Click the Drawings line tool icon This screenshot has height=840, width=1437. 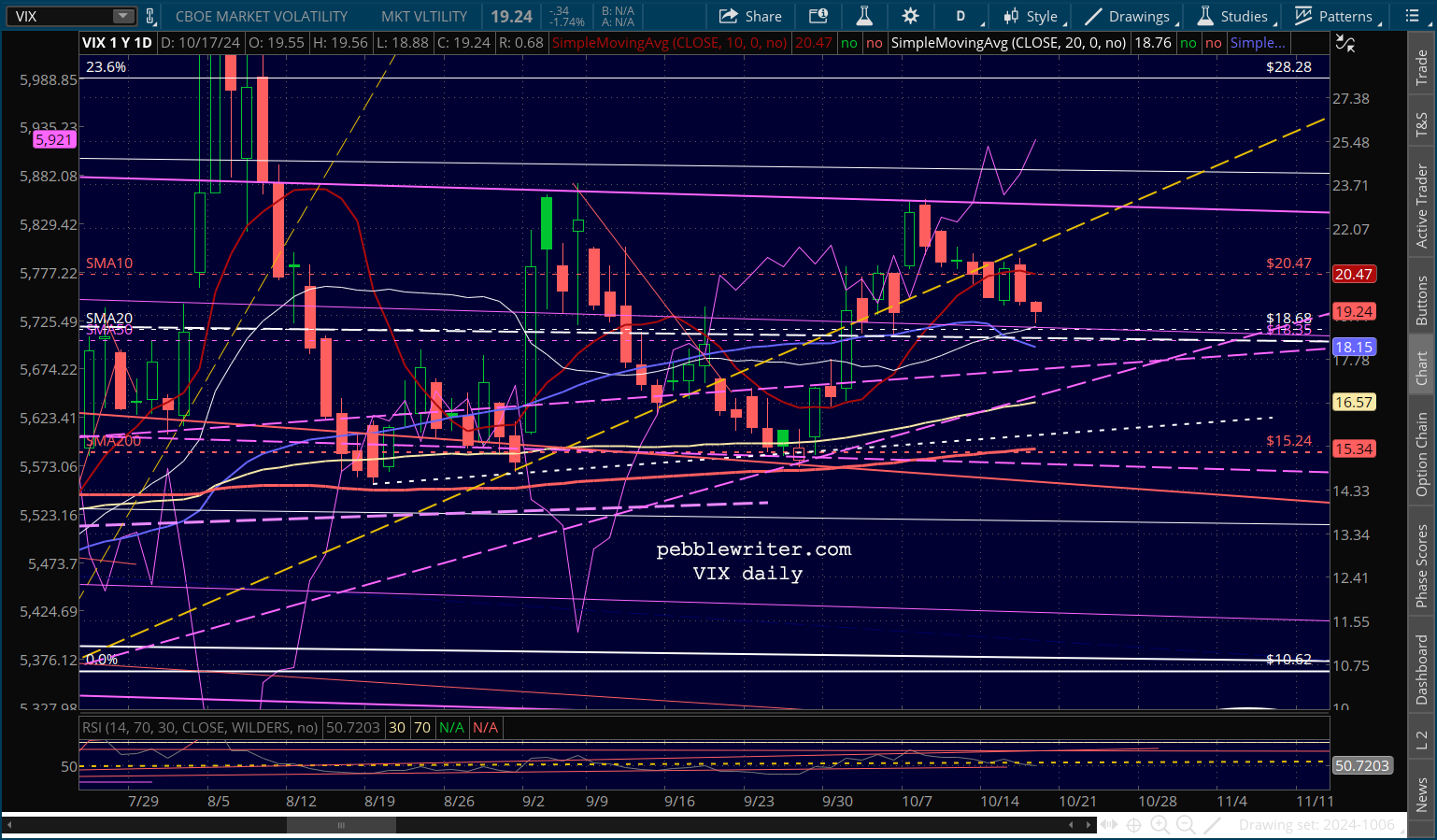click(x=1093, y=16)
